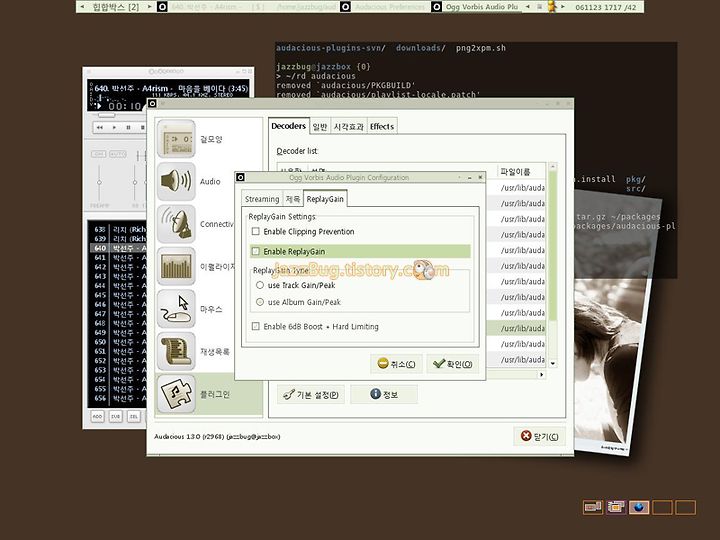Close the Ogg Vorbis plugin configuration dialog
The height and width of the screenshot is (540, 720).
[x=480, y=177]
